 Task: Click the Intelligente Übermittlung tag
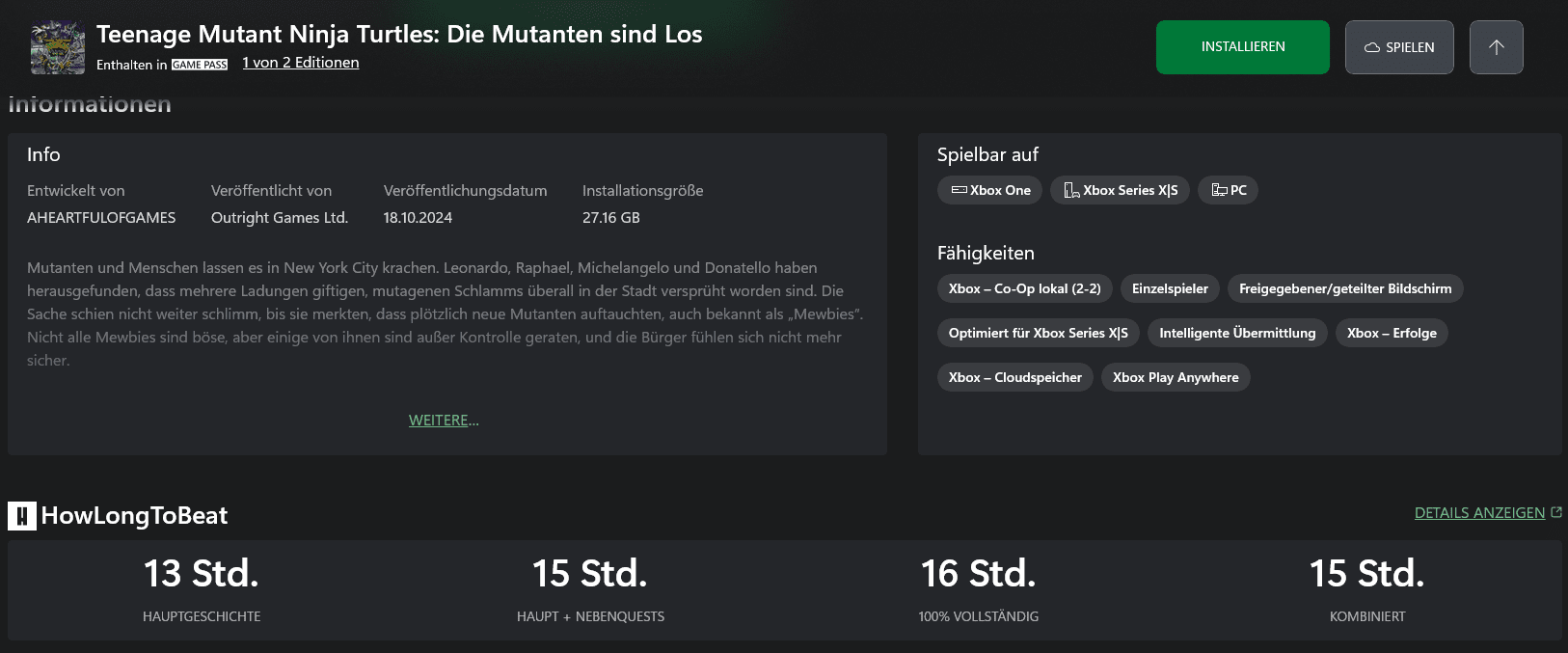1237,333
